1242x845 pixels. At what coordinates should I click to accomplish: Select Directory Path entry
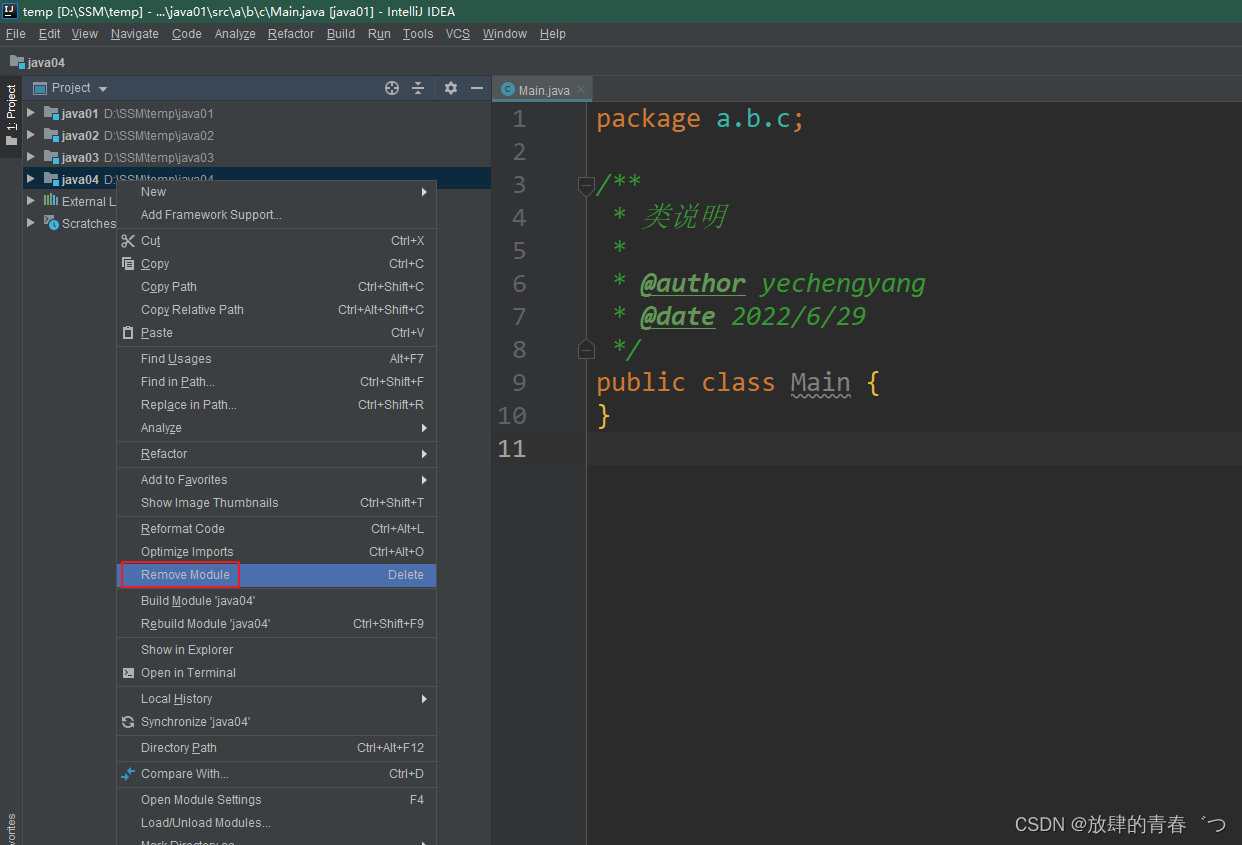pyautogui.click(x=276, y=748)
